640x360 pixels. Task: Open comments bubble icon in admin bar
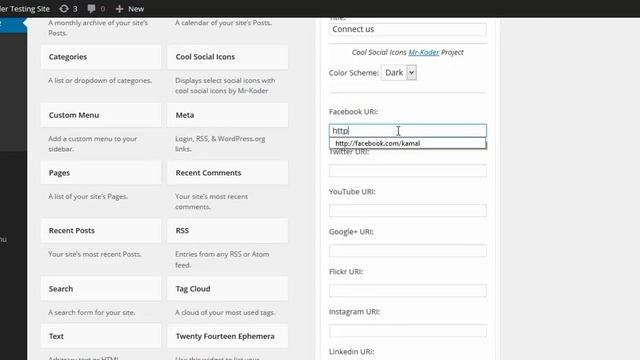pos(91,9)
